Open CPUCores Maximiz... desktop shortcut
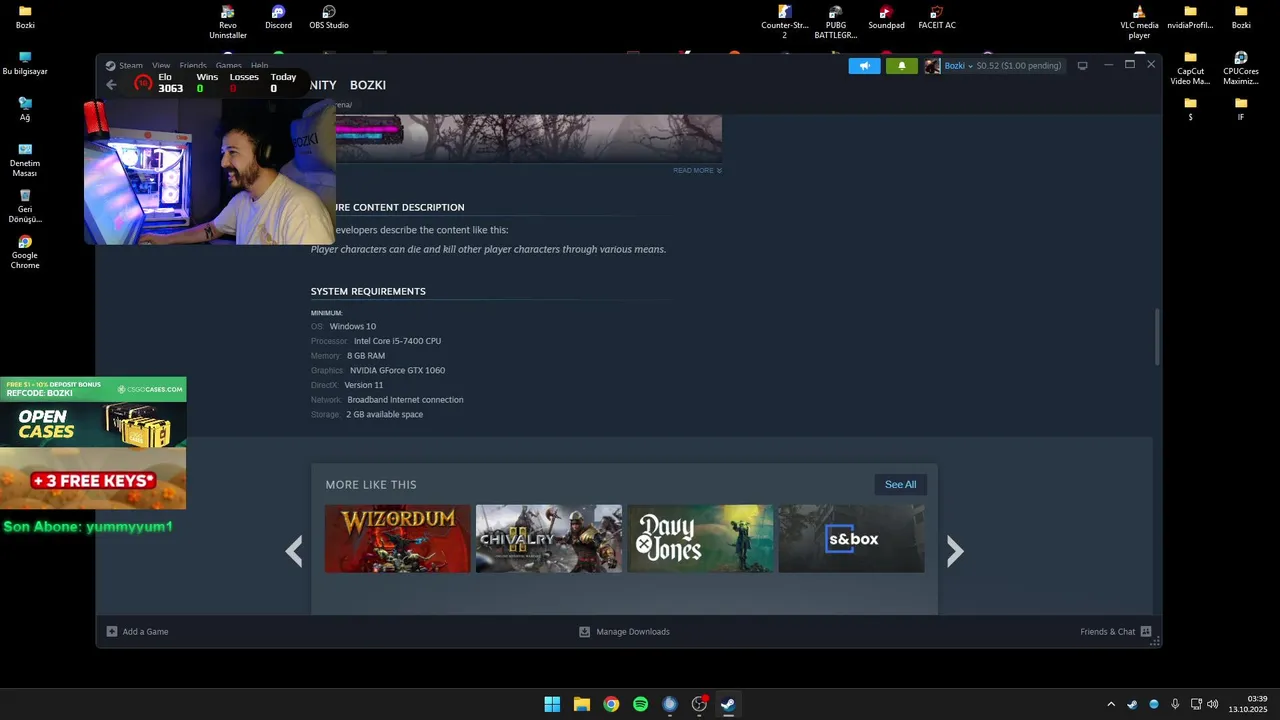The image size is (1280, 720). [x=1241, y=68]
